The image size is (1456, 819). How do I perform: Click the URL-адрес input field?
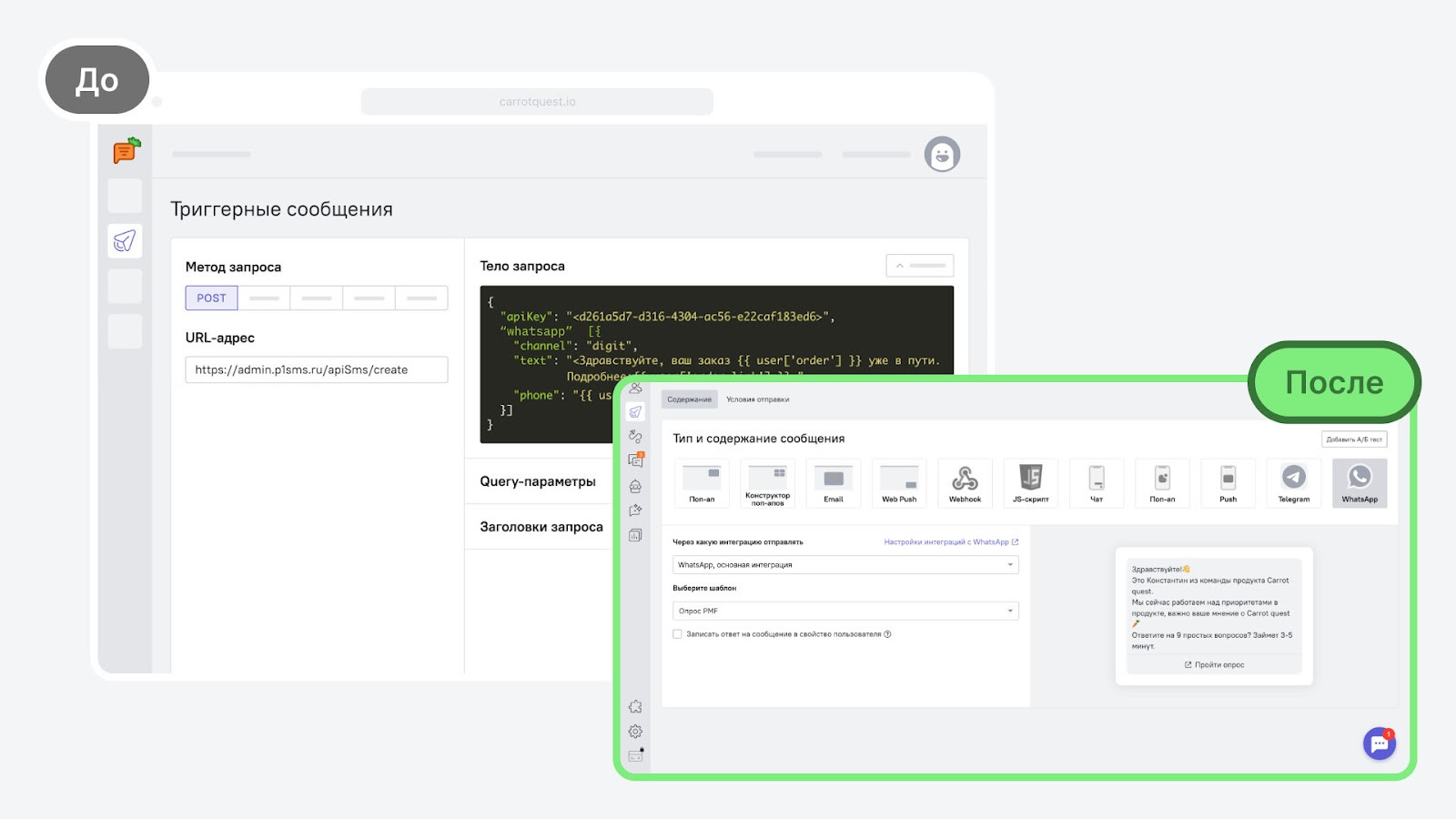[316, 370]
